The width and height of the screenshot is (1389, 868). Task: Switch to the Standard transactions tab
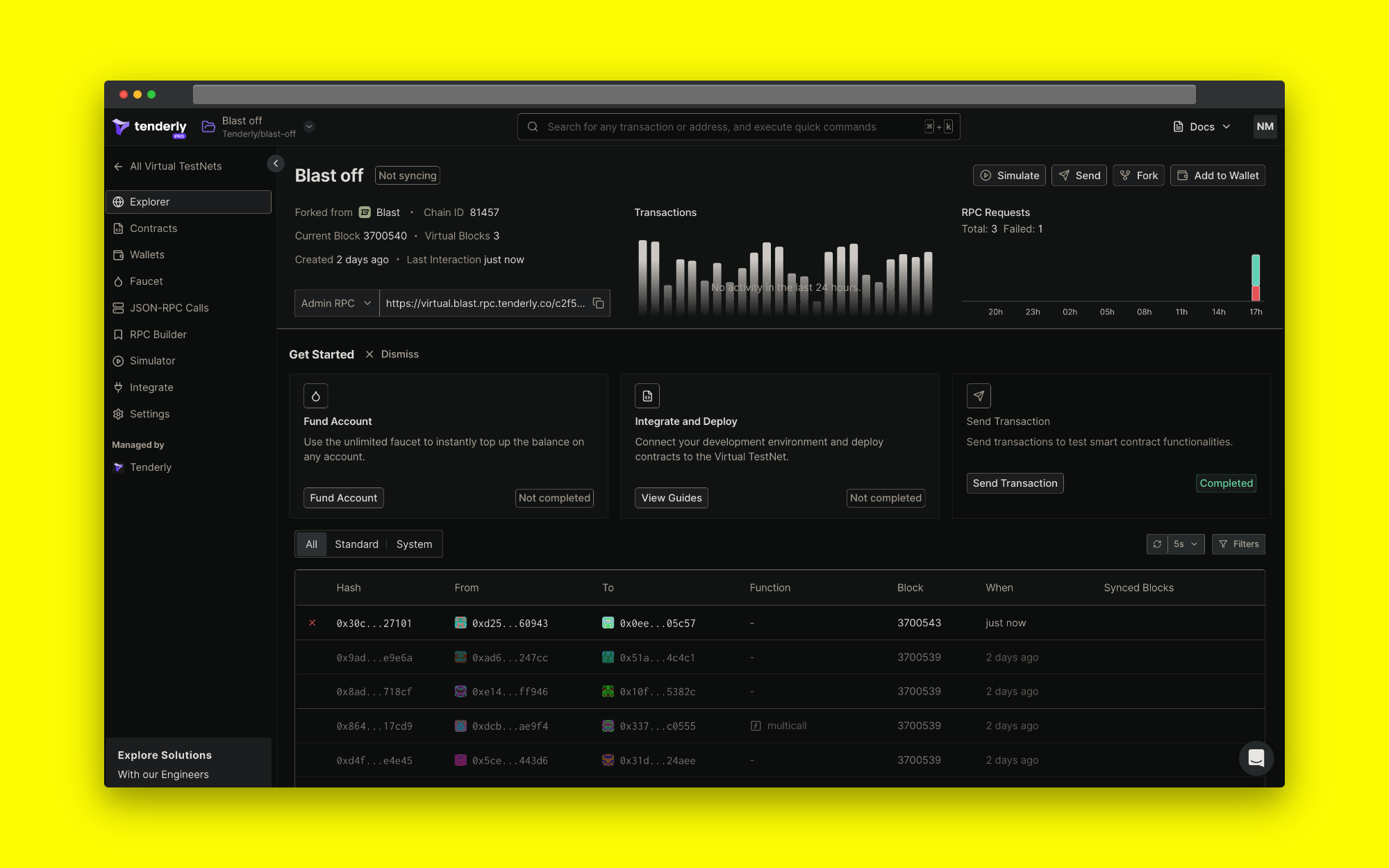pos(356,544)
